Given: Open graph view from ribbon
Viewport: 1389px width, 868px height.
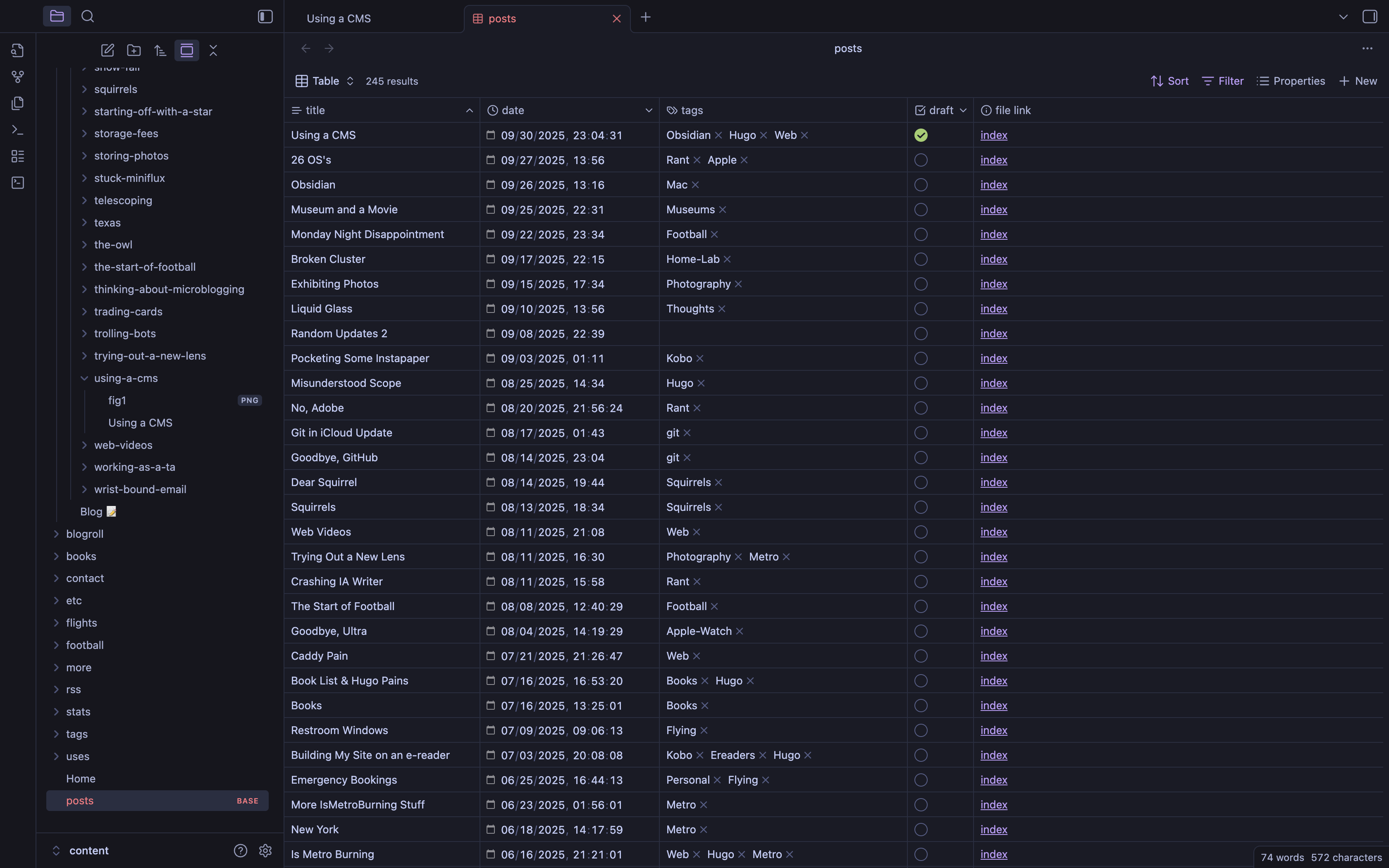Looking at the screenshot, I should [x=18, y=77].
